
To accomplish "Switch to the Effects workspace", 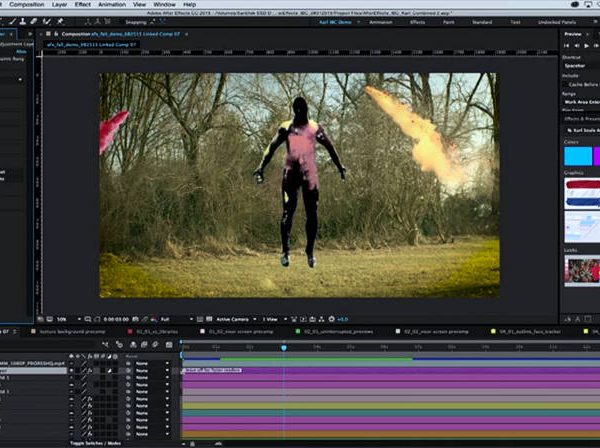I will (417, 22).
